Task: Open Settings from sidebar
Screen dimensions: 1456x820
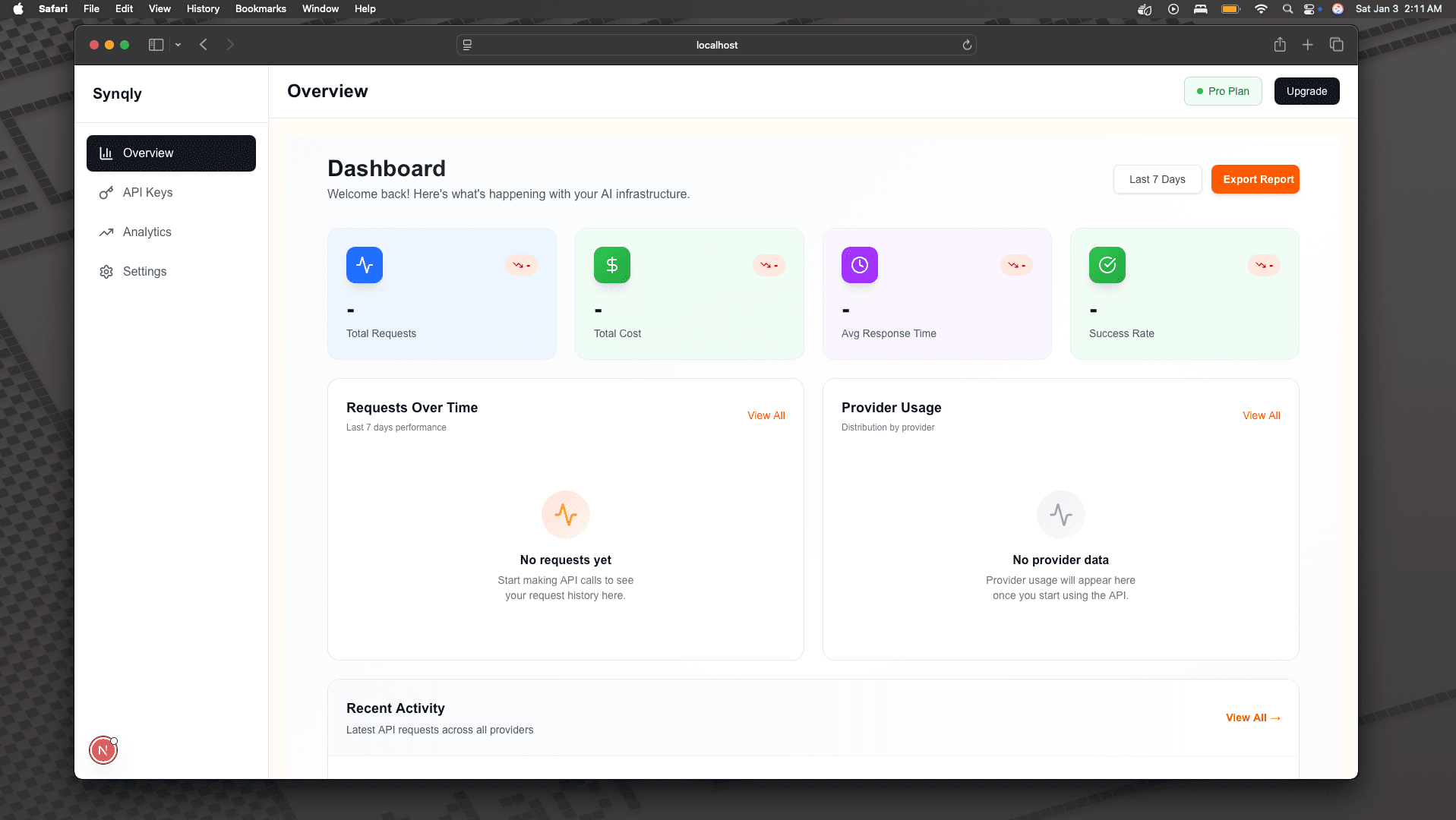Action: [171, 272]
